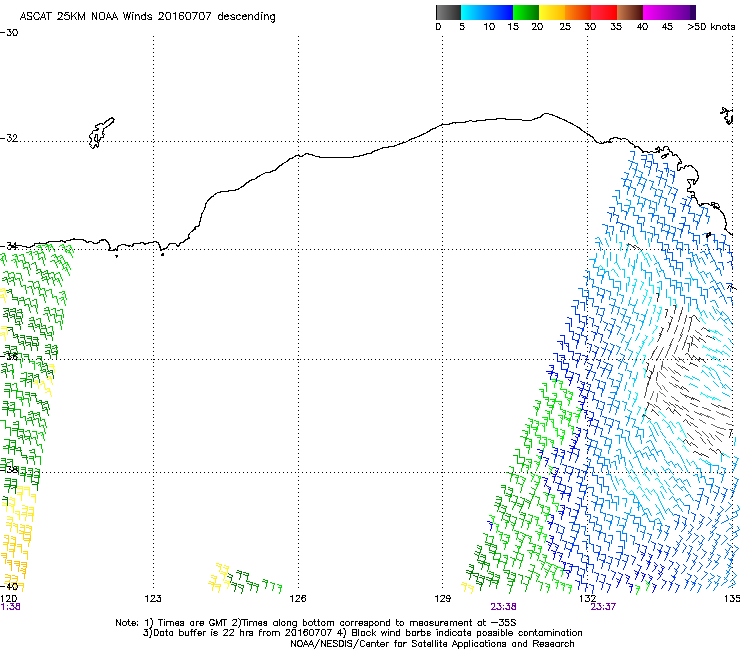Click the note 'Black wind barbs indicate possible contamination'
The width and height of the screenshot is (740, 650).
pos(467,633)
